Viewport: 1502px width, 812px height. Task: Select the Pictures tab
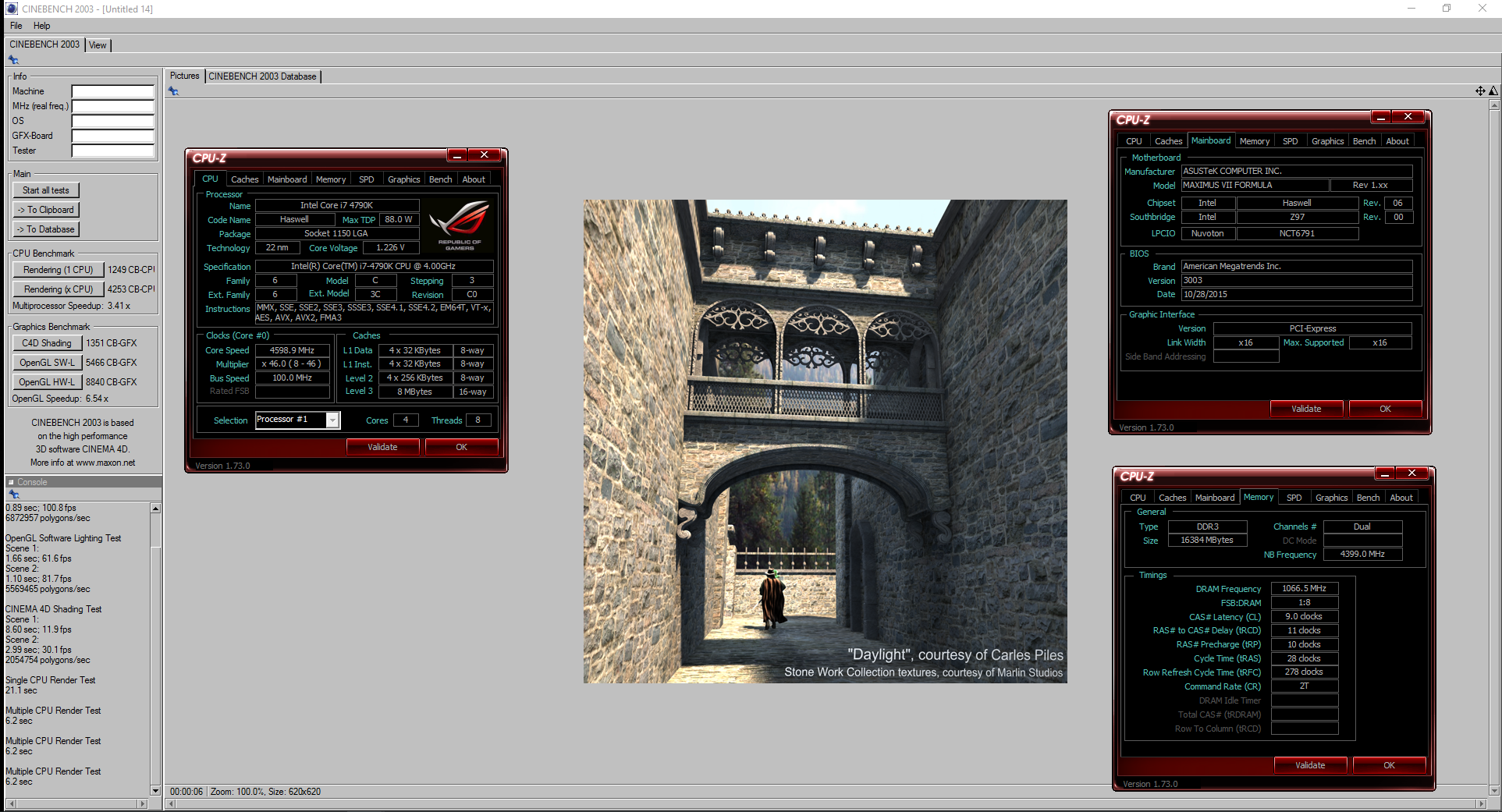(185, 76)
